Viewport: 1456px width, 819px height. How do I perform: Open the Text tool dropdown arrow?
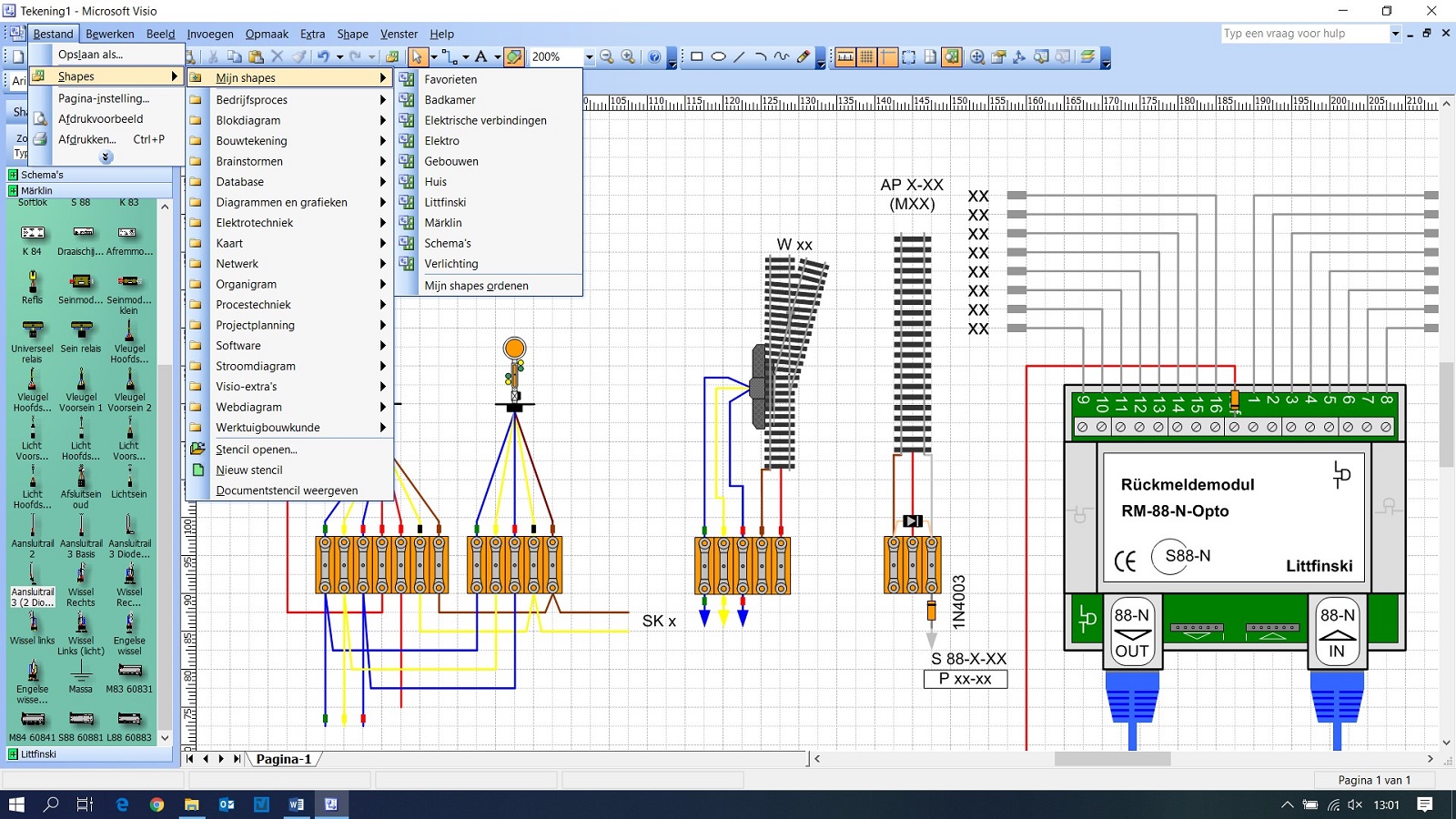497,56
